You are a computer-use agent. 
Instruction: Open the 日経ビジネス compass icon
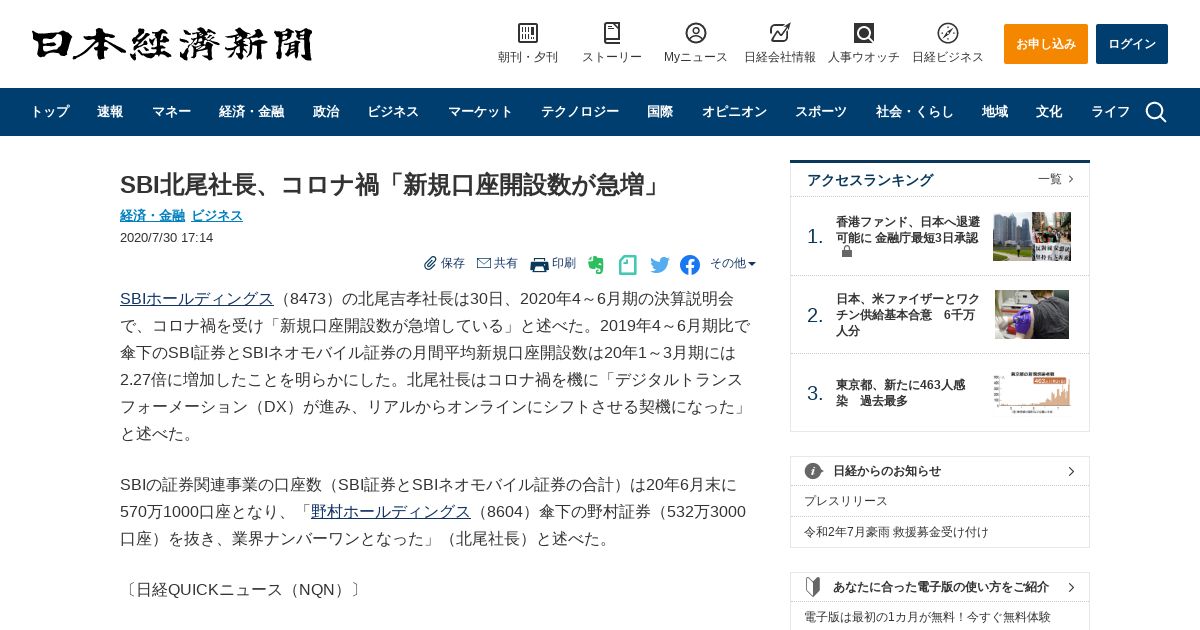(948, 33)
